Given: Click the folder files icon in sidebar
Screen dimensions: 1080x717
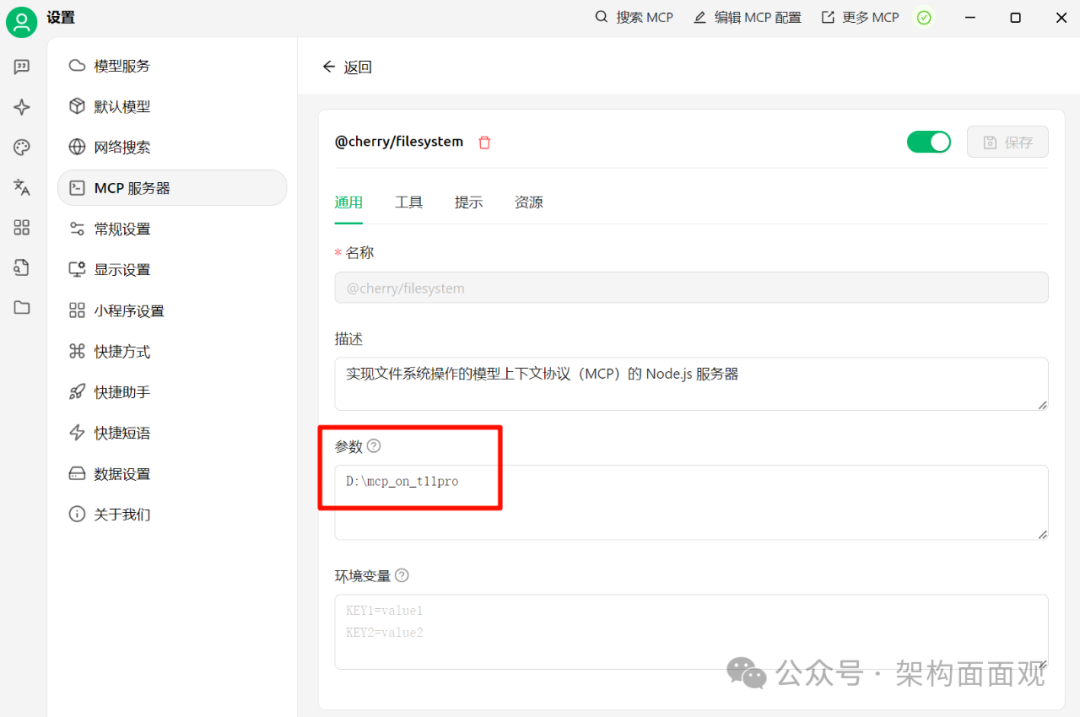Looking at the screenshot, I should [x=21, y=307].
